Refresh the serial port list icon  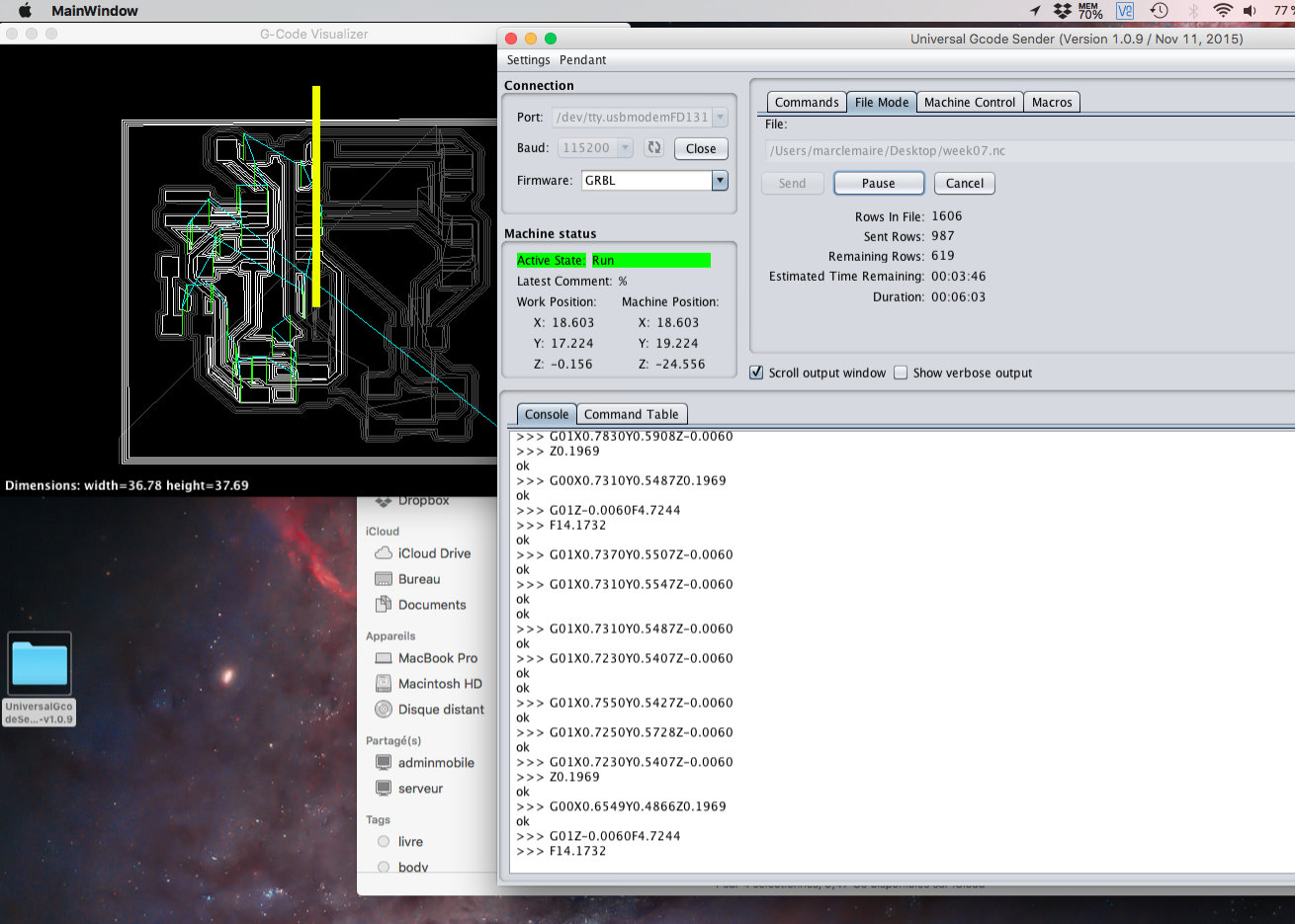tap(653, 148)
